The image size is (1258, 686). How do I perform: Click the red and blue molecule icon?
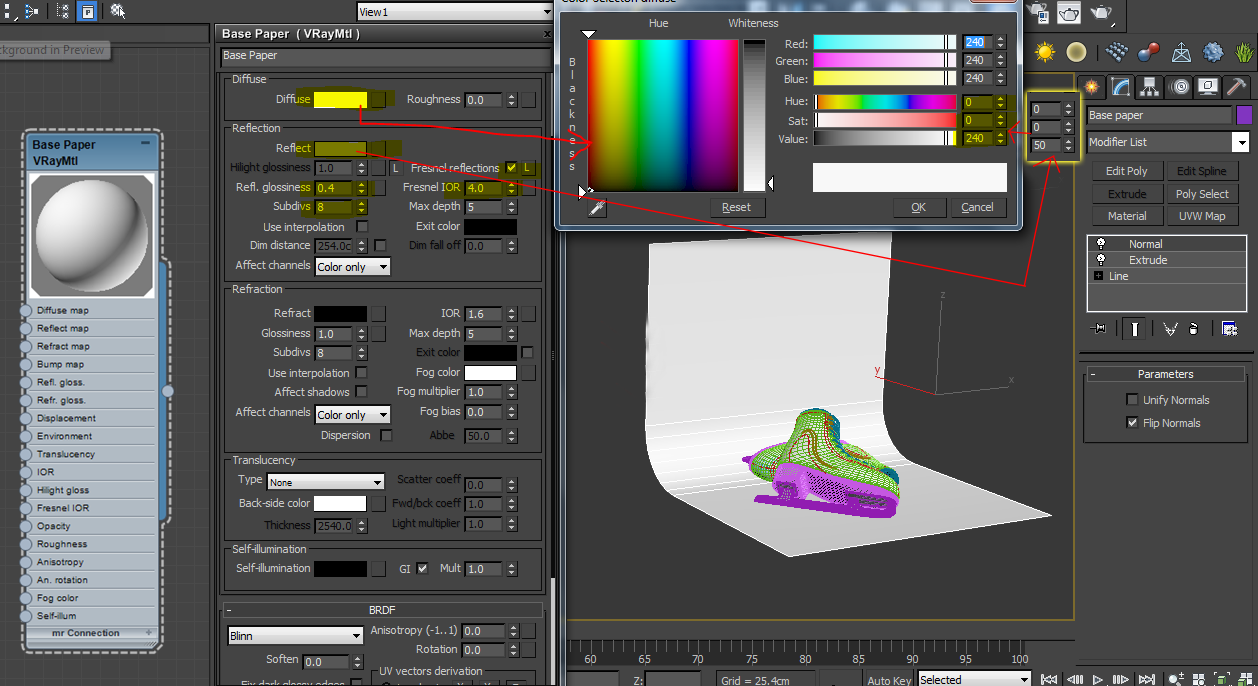pyautogui.click(x=1149, y=52)
